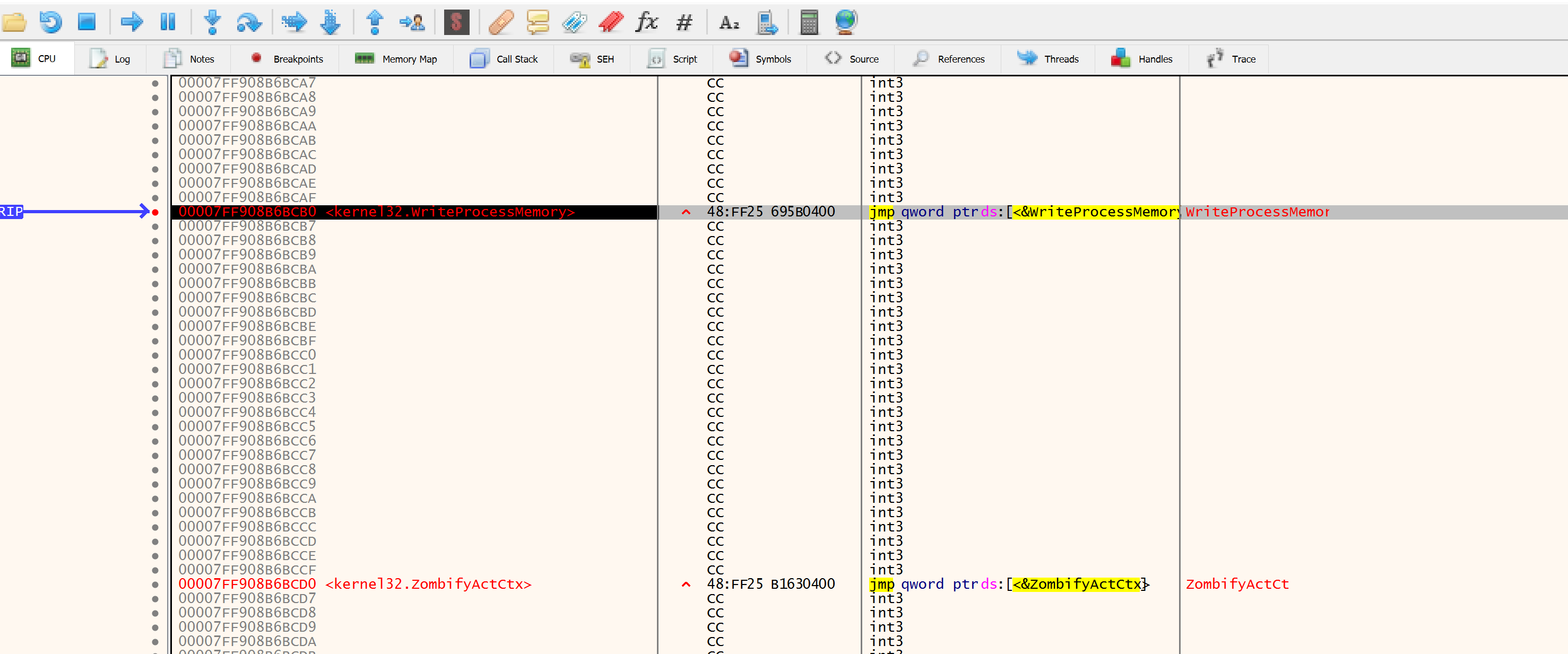Click the RIP register label in gutter
Screen dimensions: 1568x654
pos(12,212)
